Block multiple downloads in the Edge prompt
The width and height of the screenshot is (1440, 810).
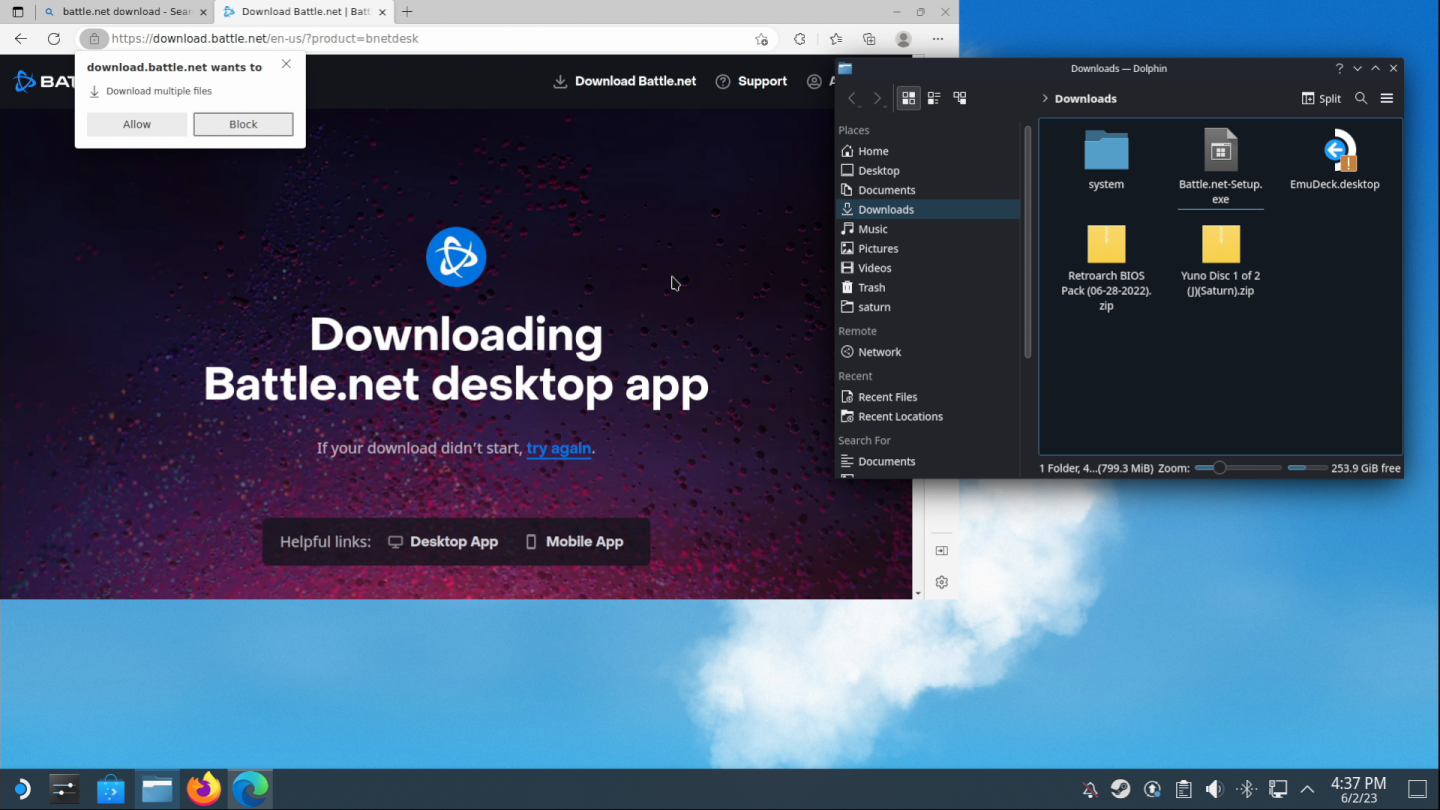243,124
